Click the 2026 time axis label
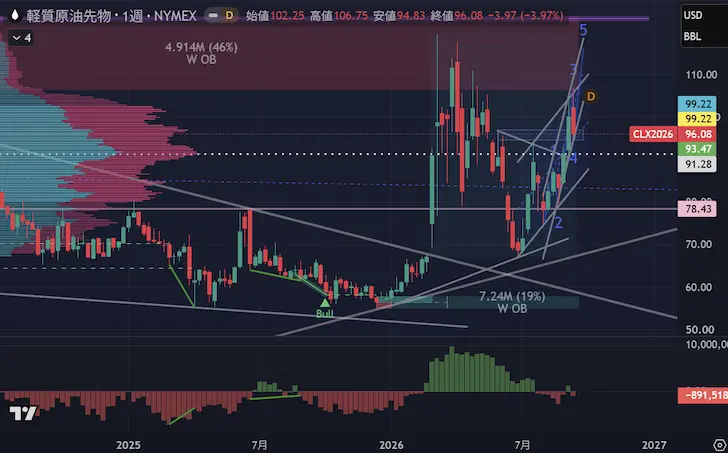The width and height of the screenshot is (728, 453). point(391,446)
